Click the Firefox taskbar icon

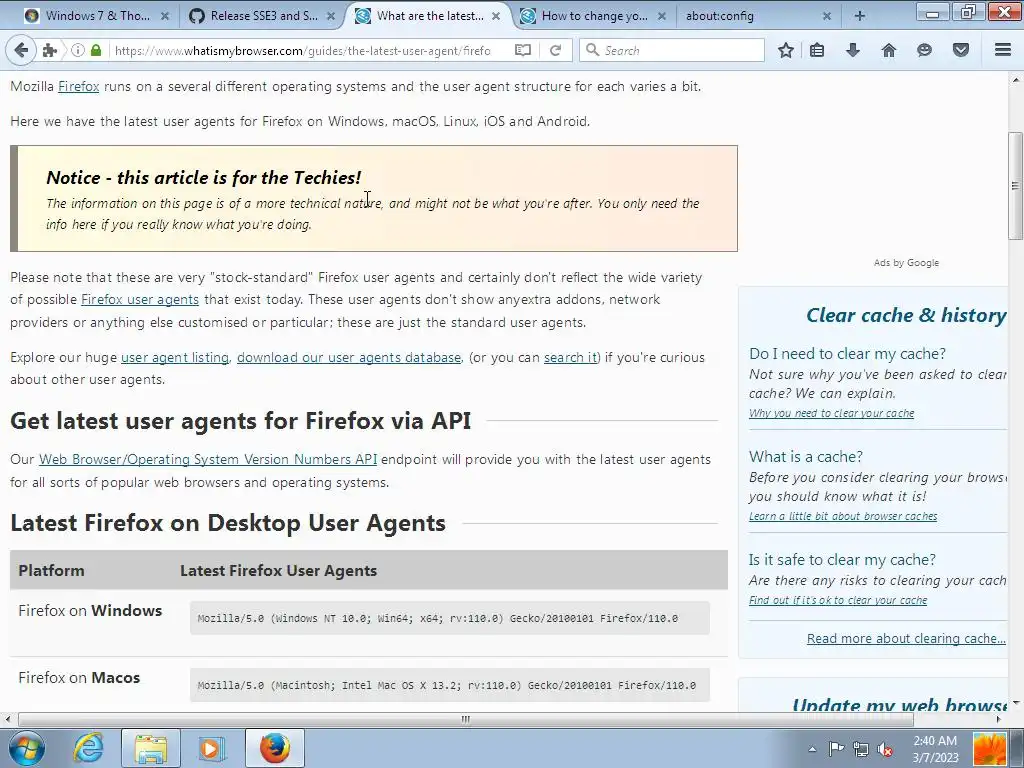pos(274,748)
